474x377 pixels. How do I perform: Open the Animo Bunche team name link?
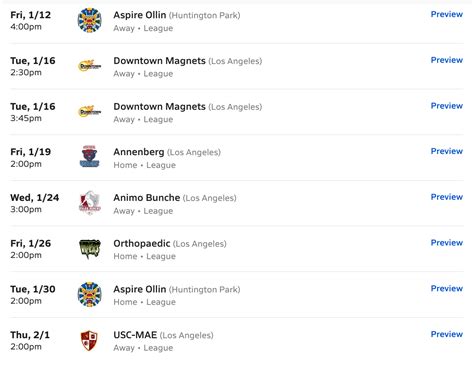[147, 198]
